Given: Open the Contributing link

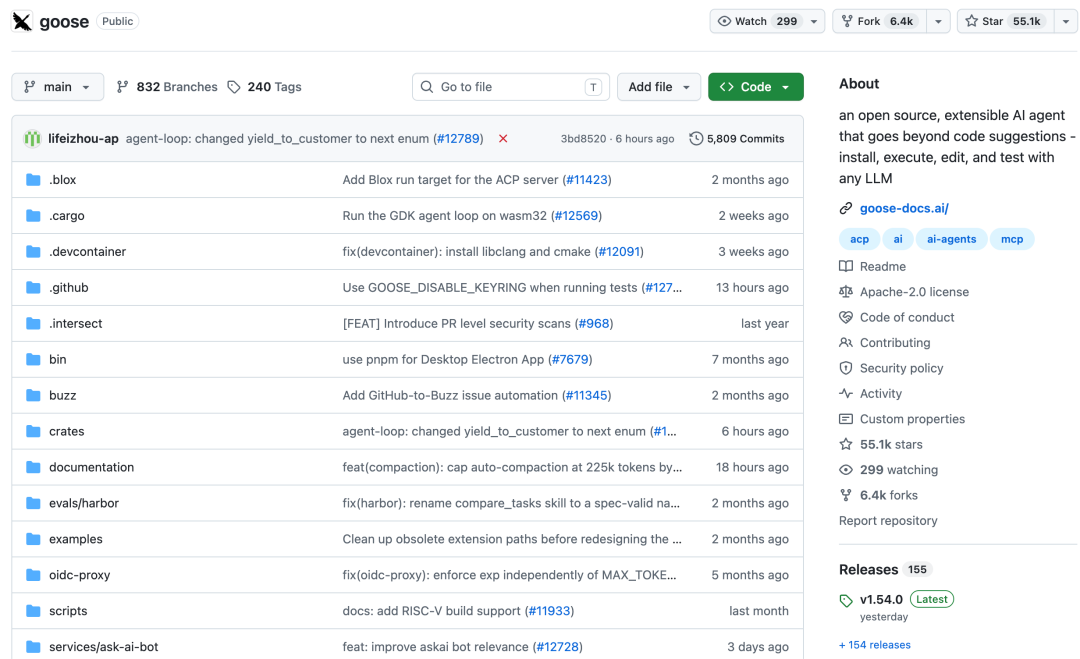Looking at the screenshot, I should (x=895, y=343).
